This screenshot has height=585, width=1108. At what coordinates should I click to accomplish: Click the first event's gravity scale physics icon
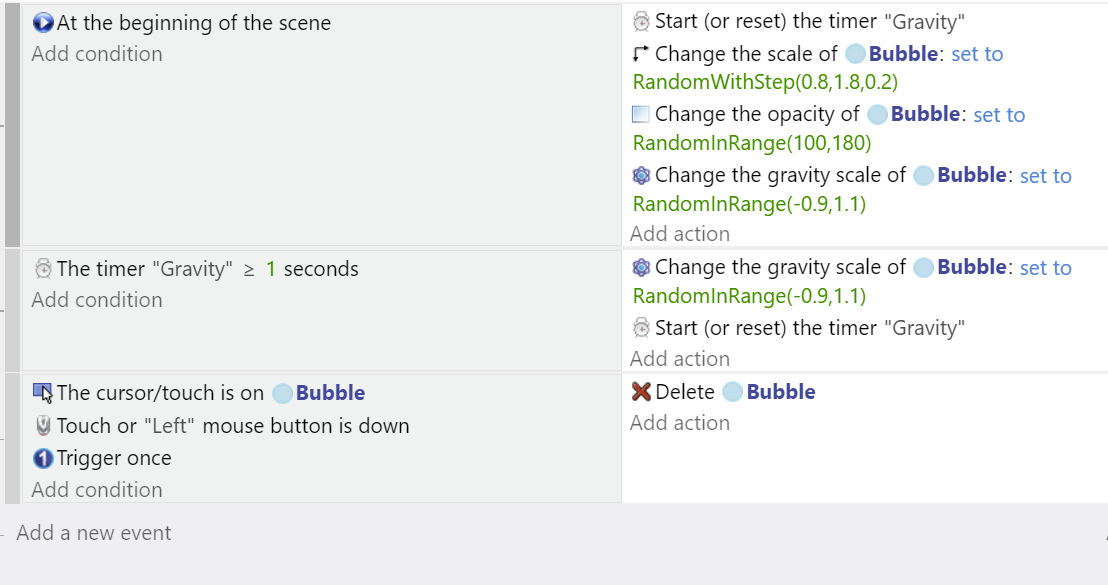pyautogui.click(x=641, y=176)
